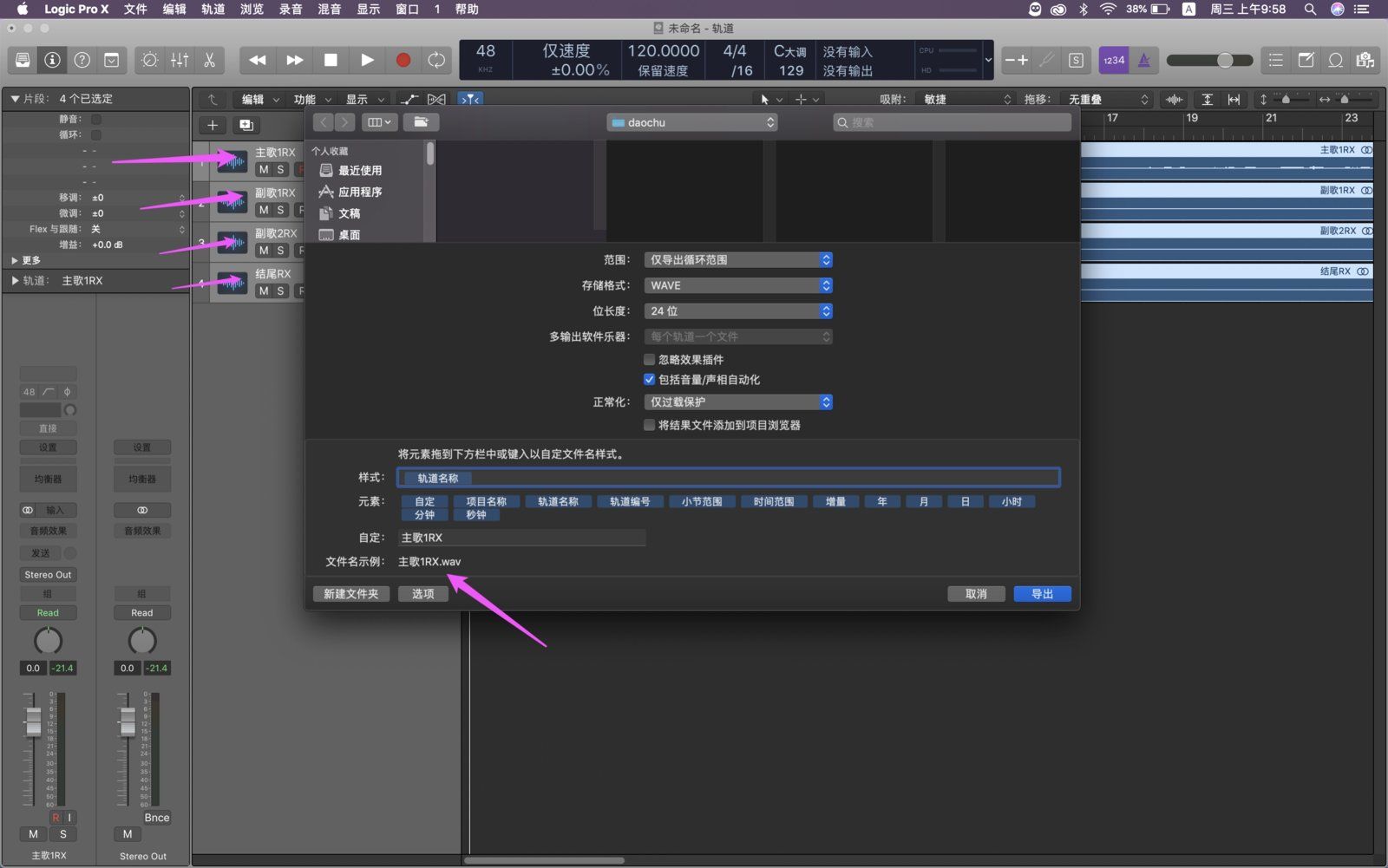Adjust the master volume slider

[x=1209, y=60]
